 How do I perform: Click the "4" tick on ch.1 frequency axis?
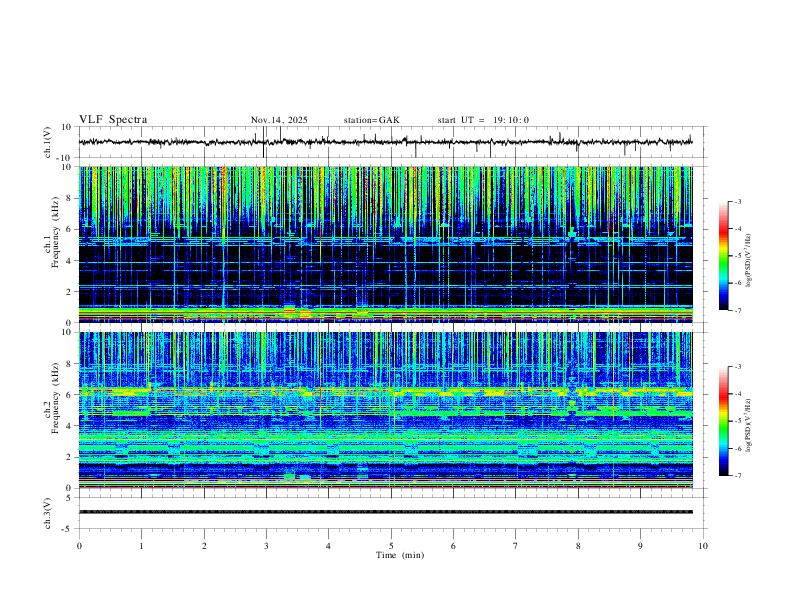pos(68,261)
